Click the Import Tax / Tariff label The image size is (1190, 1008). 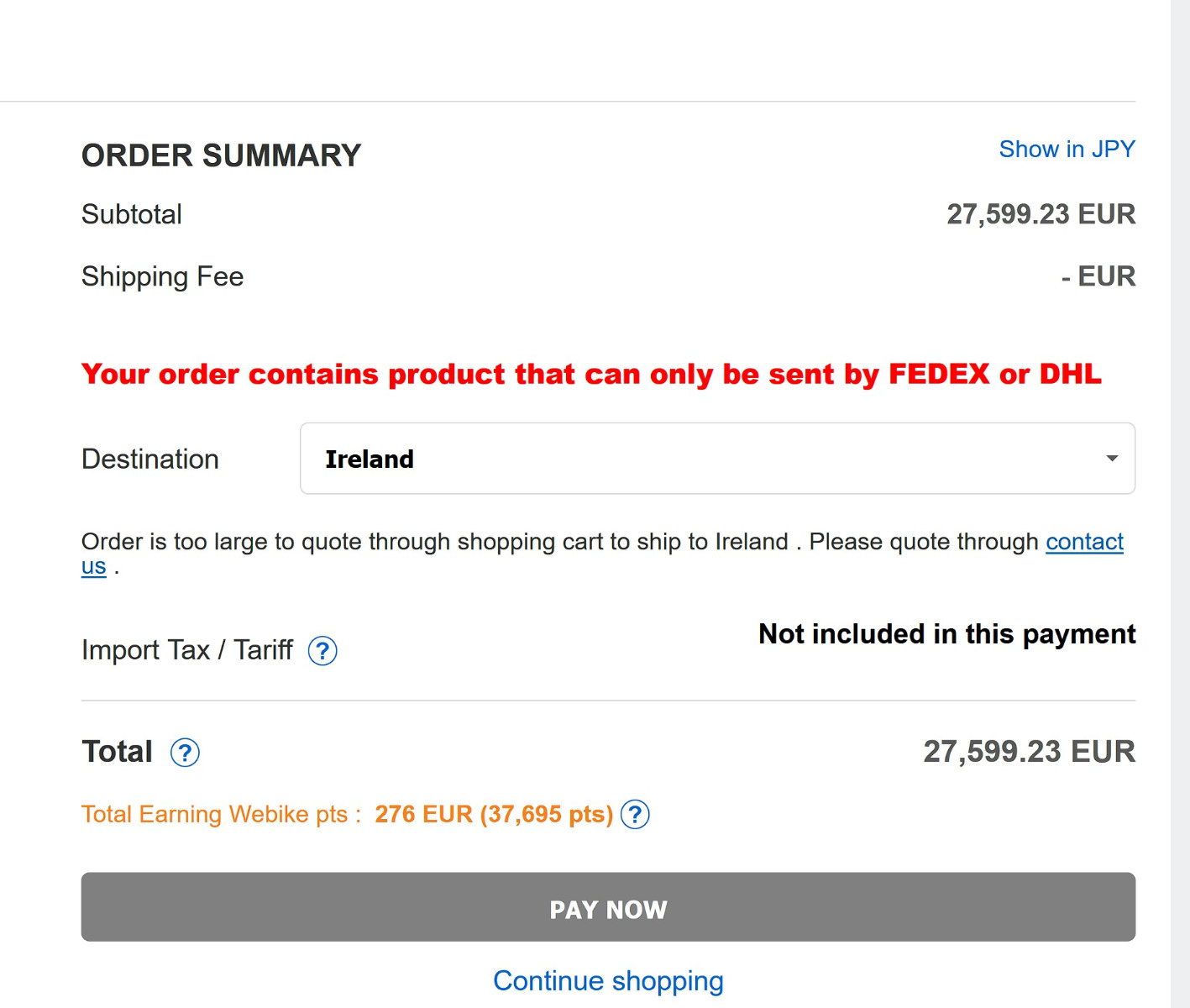coord(186,650)
